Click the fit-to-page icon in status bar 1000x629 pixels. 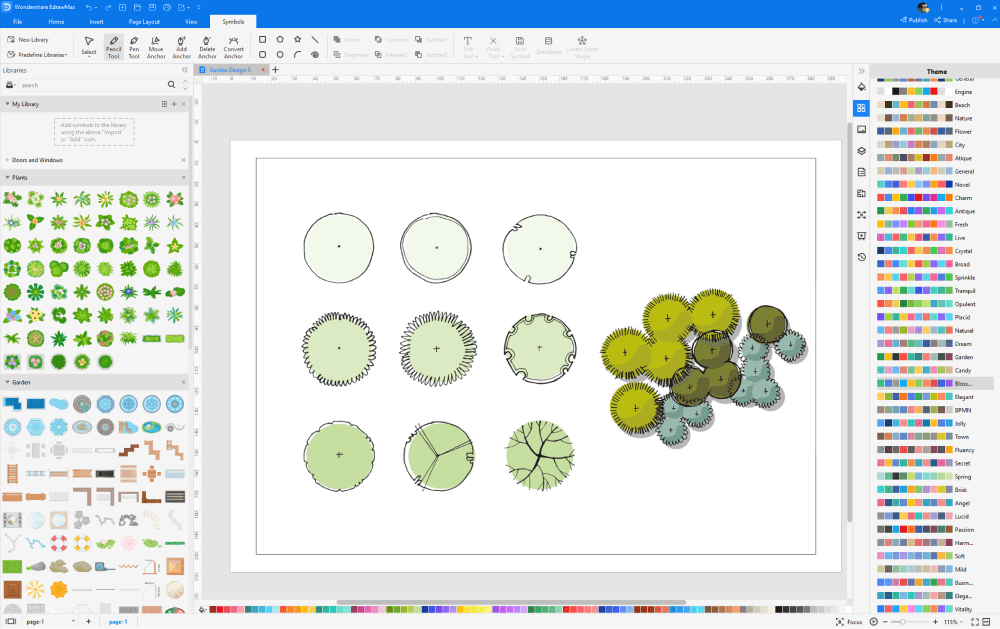tap(974, 622)
